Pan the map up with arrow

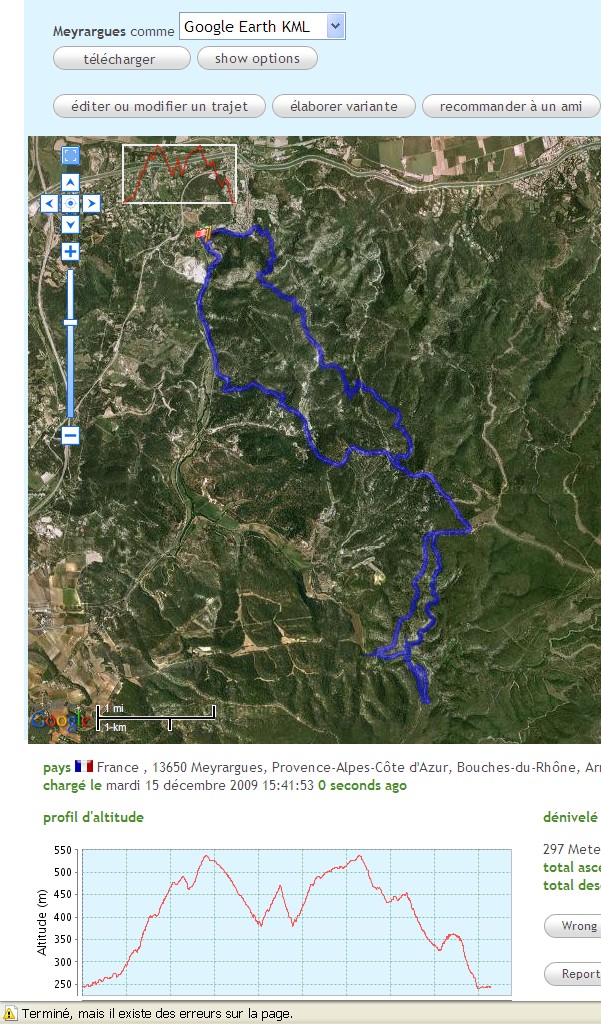71,182
